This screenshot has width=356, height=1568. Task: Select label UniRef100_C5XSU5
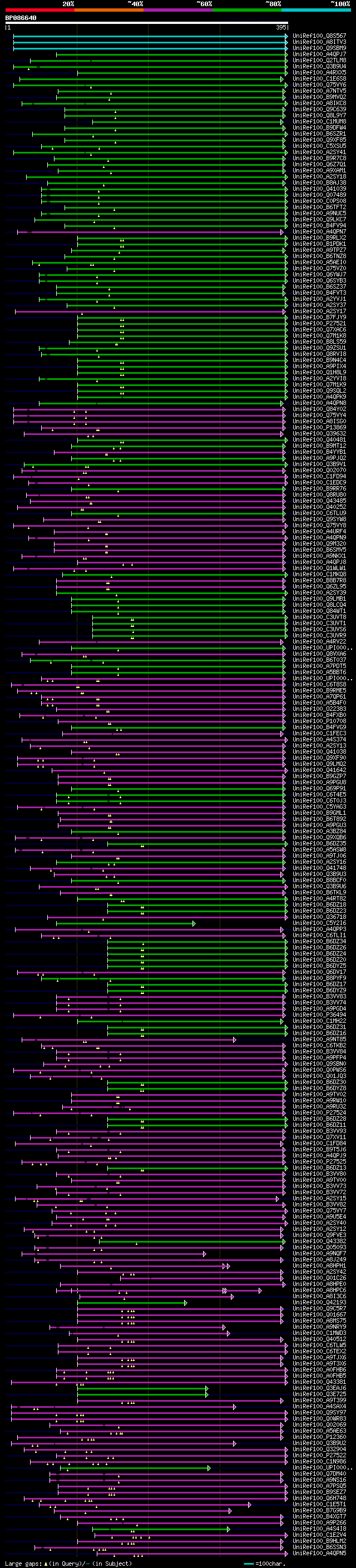pyautogui.click(x=319, y=146)
